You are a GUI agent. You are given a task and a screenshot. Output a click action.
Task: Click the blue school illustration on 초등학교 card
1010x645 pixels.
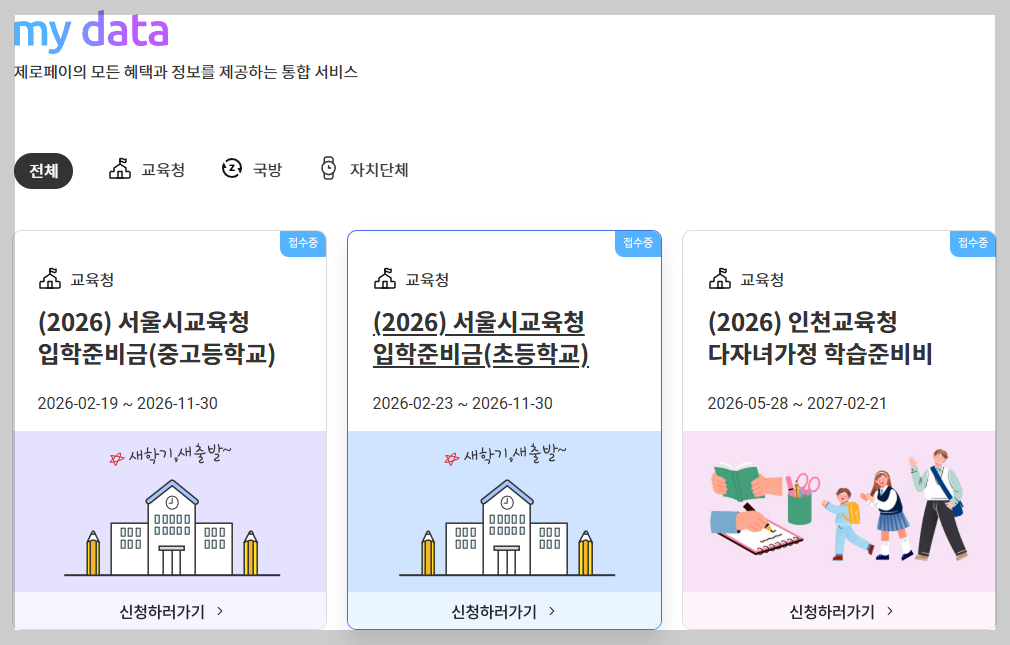point(504,512)
